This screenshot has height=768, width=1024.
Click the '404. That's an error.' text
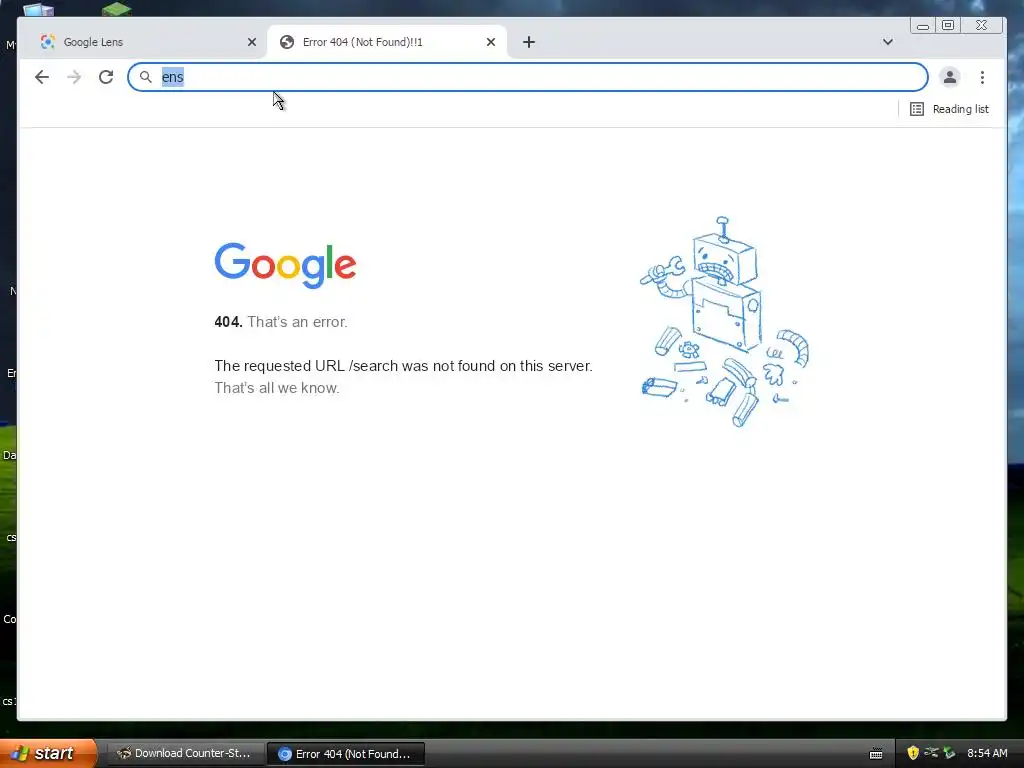281,322
